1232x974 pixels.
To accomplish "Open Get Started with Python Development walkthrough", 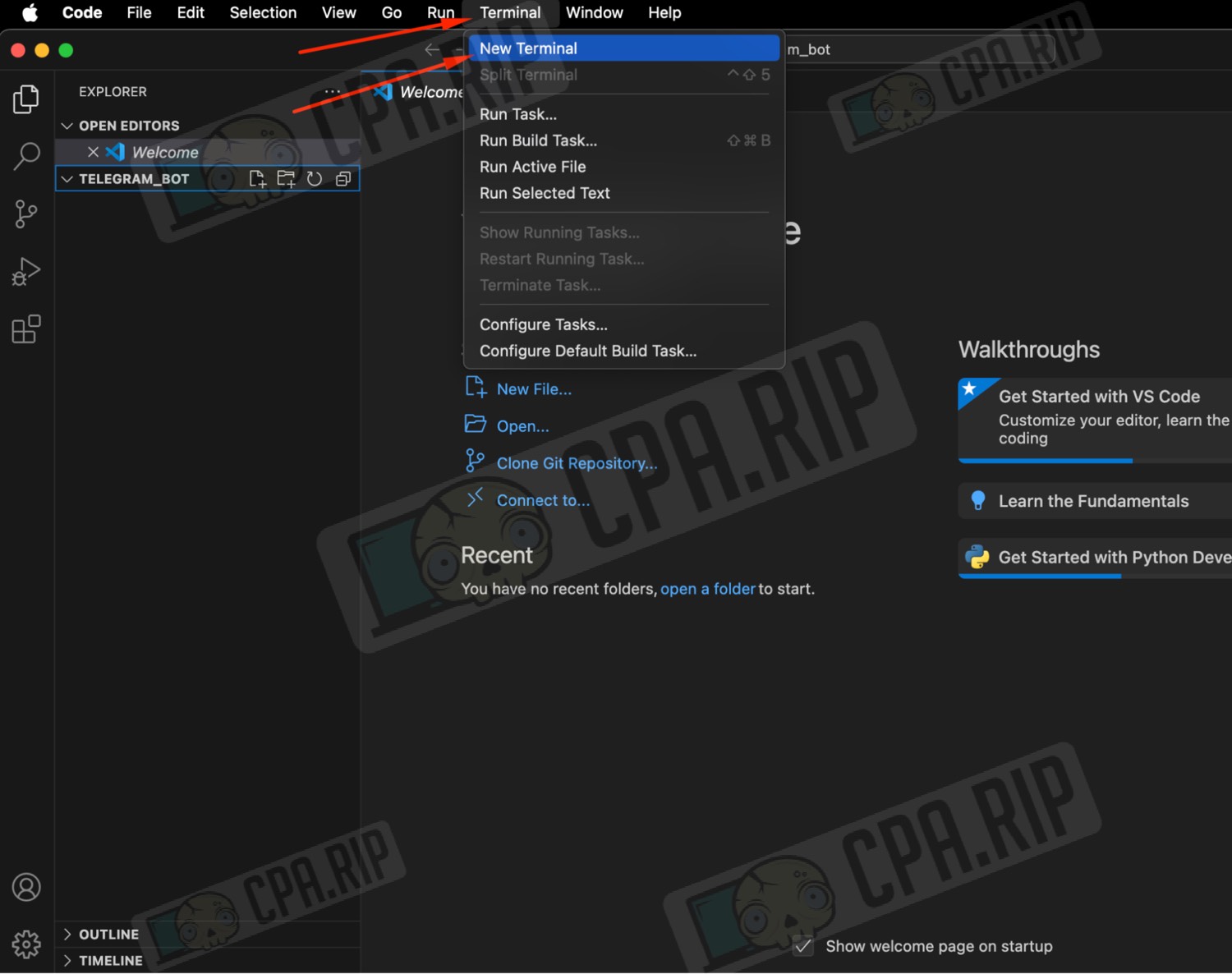I will click(1095, 558).
